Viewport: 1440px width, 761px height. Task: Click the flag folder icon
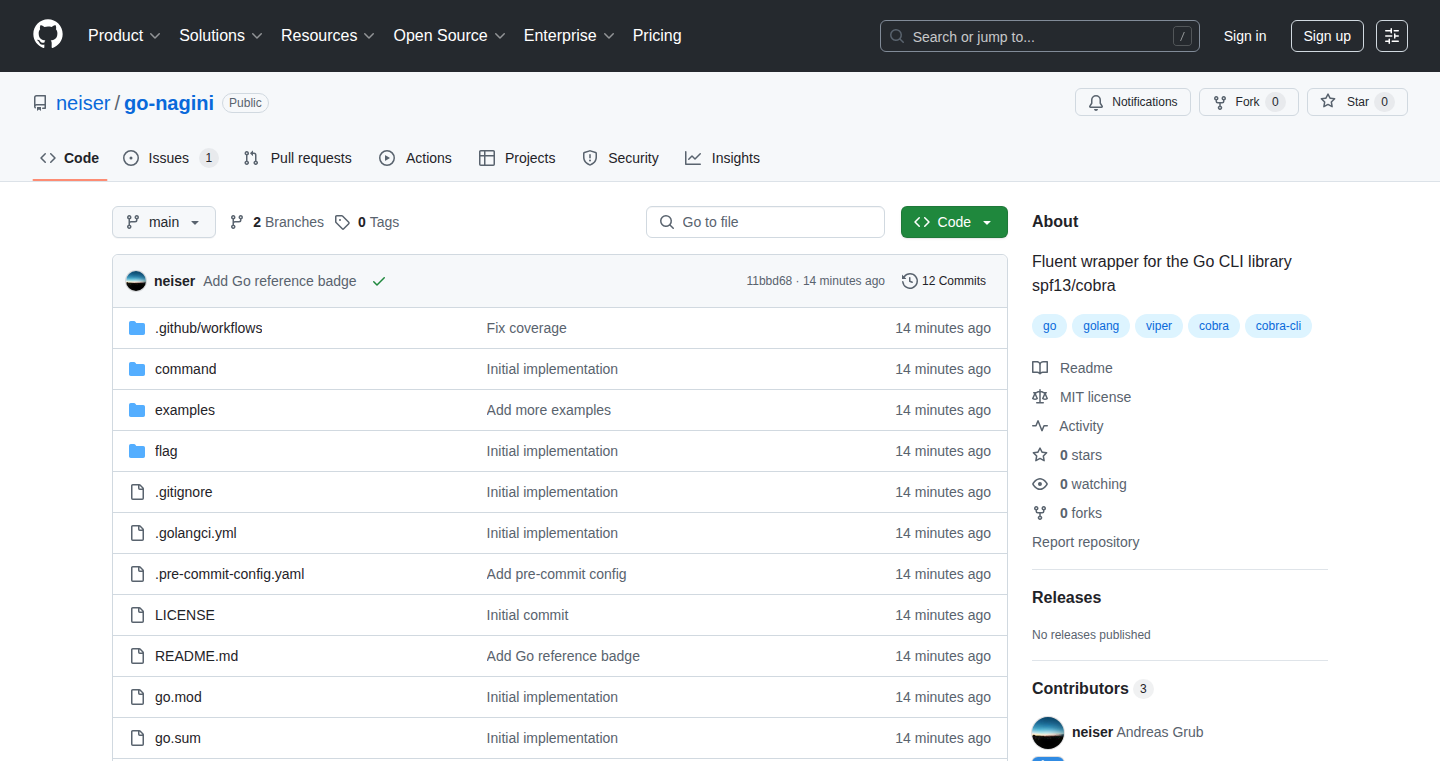137,451
